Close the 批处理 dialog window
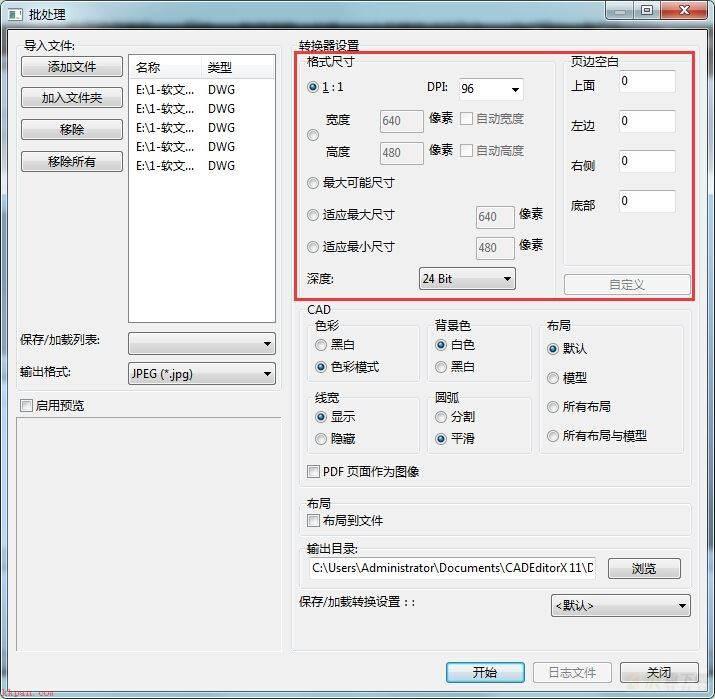The image size is (715, 699). click(x=684, y=10)
